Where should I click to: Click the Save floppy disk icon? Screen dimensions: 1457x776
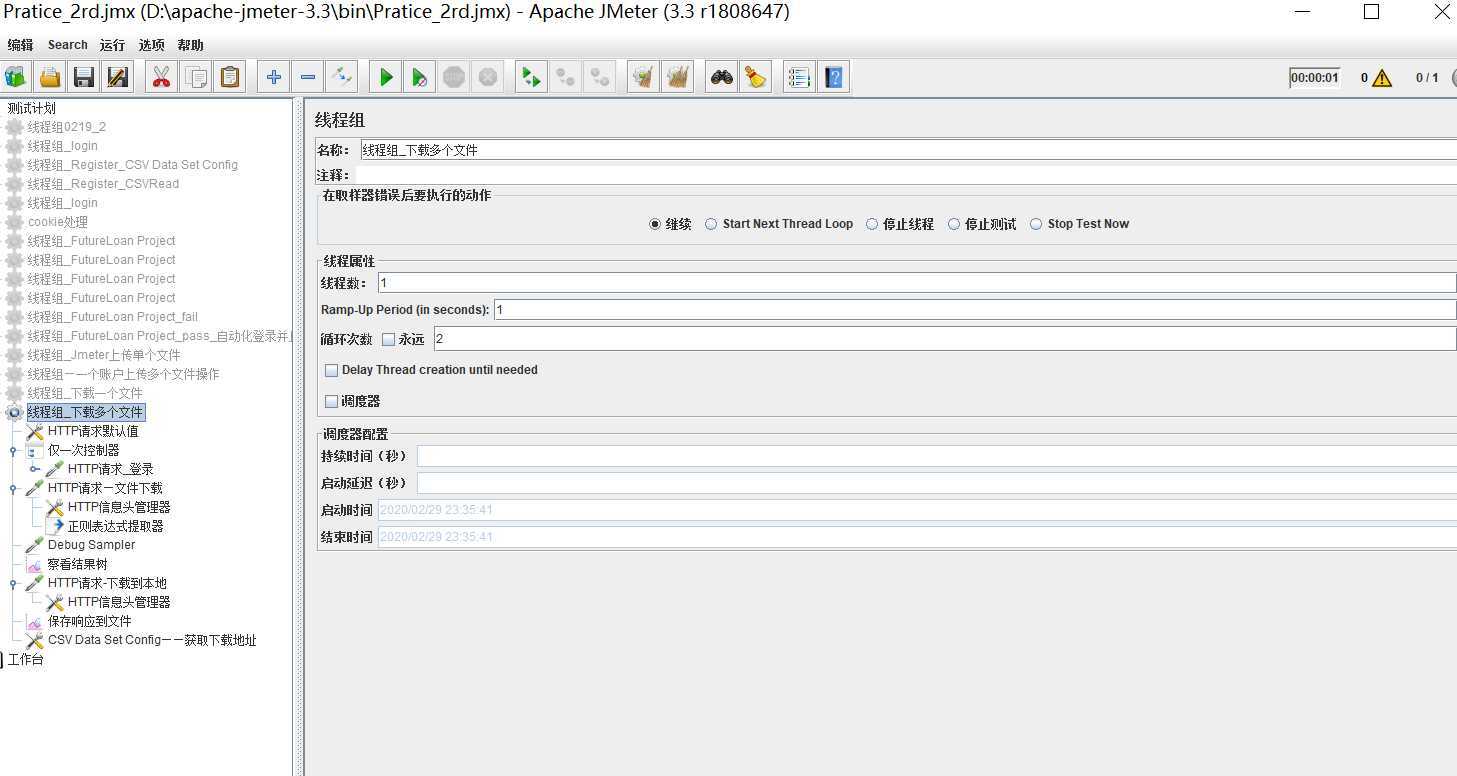pos(84,77)
